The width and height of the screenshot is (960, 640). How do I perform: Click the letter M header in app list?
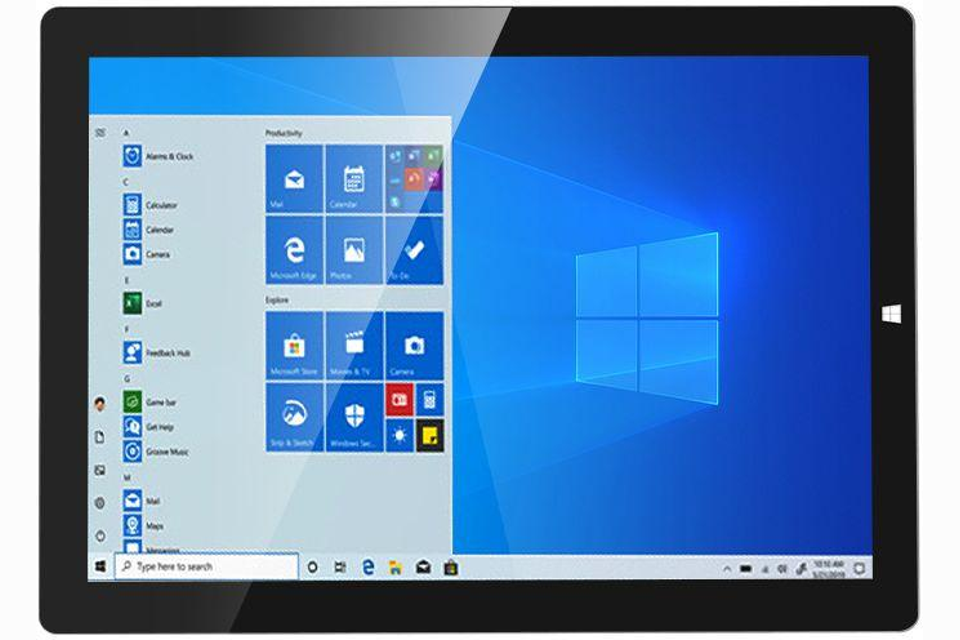click(127, 478)
